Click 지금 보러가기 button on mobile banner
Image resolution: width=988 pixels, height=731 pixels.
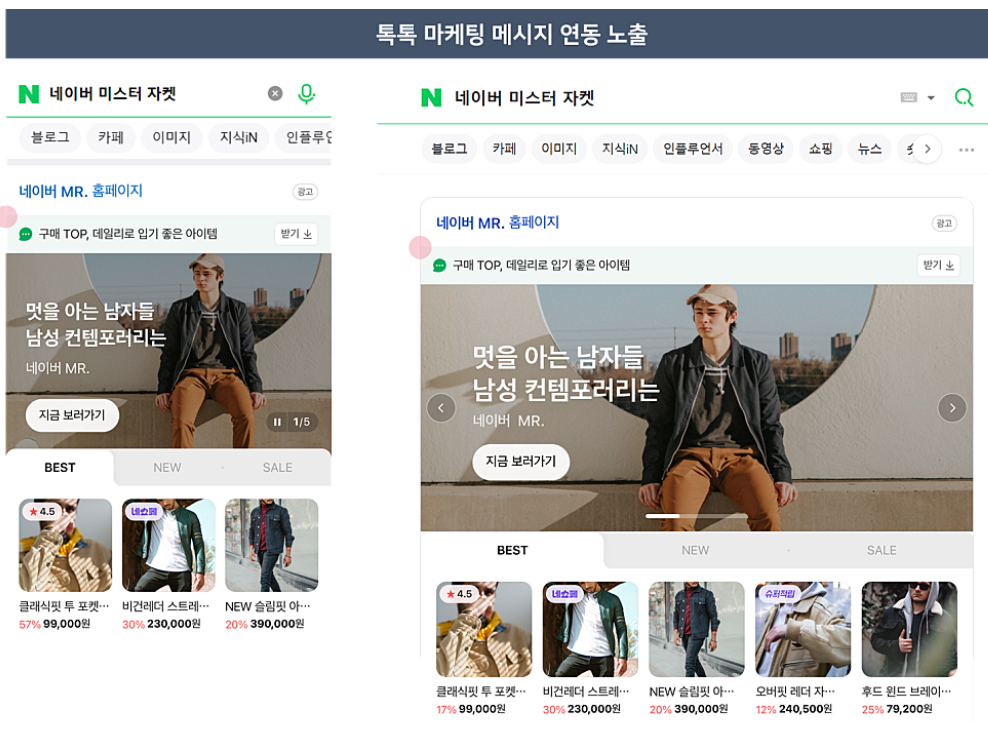point(72,415)
